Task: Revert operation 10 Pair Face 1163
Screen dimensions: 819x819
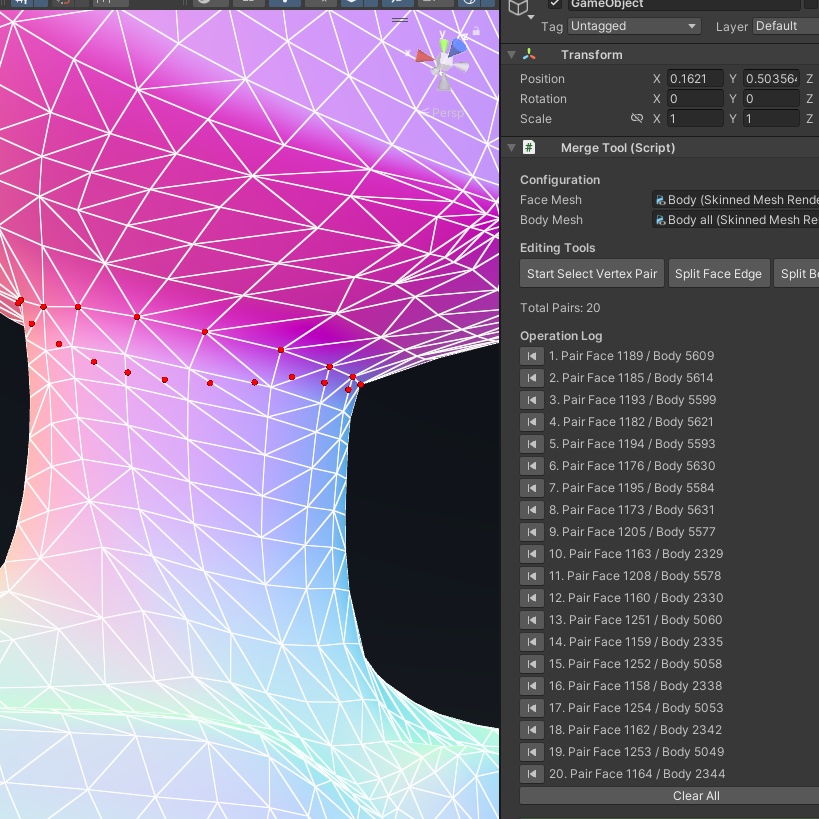Action: pos(532,554)
